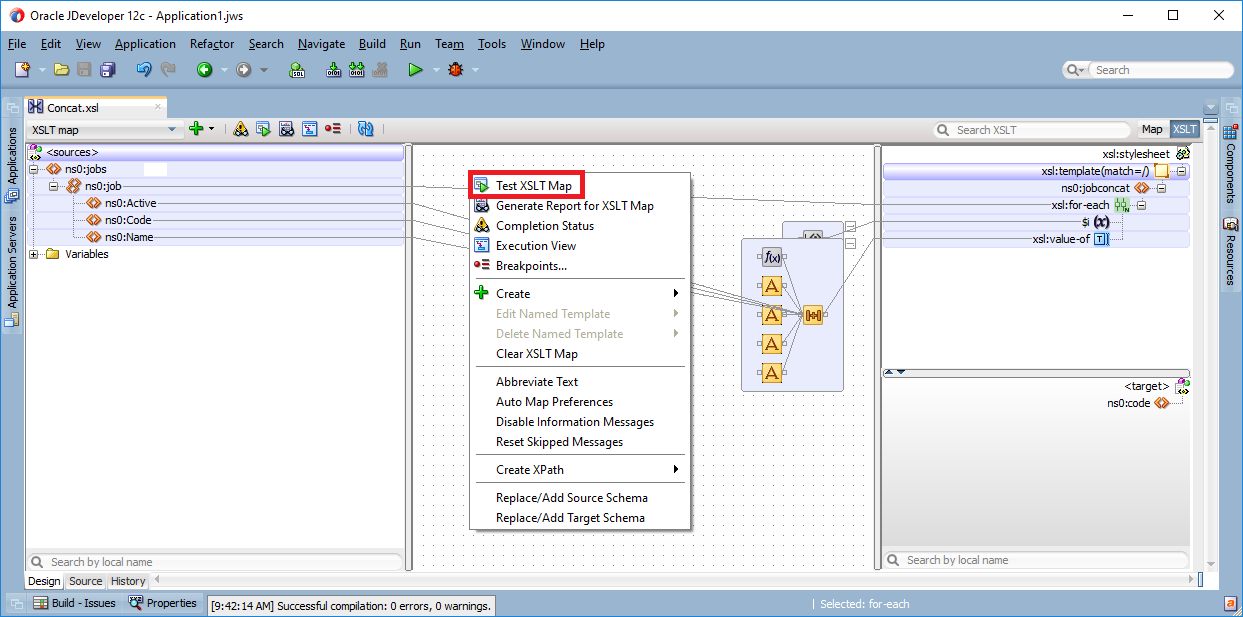Click the concat function node in canvas
This screenshot has width=1243, height=617.
[812, 316]
